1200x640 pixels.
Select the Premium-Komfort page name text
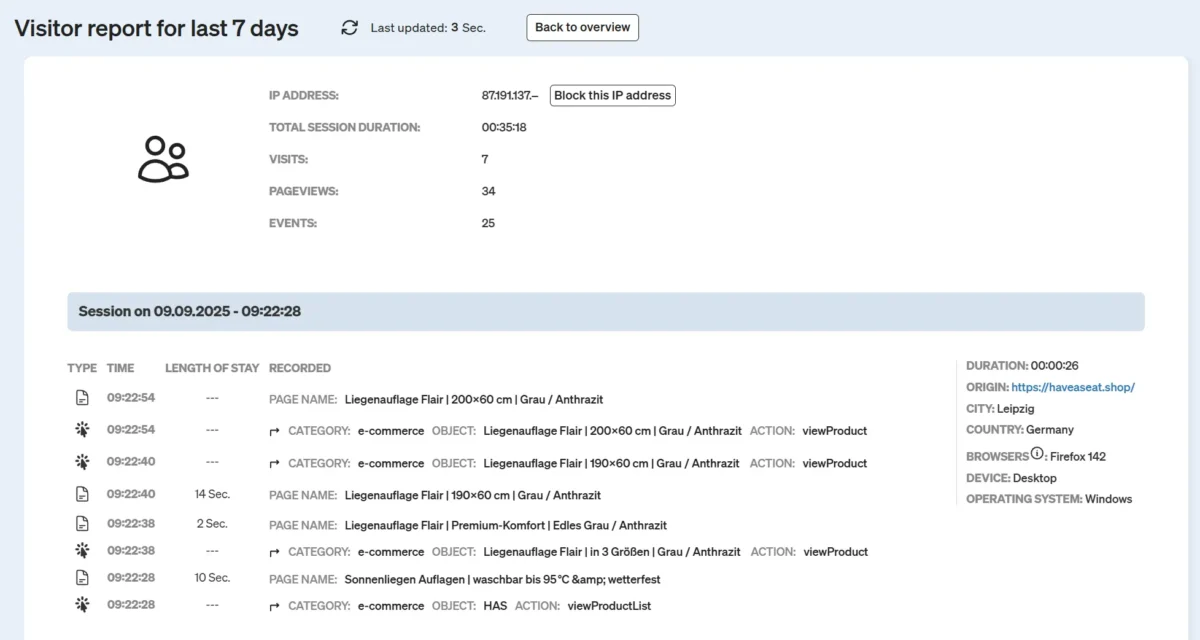tap(505, 525)
